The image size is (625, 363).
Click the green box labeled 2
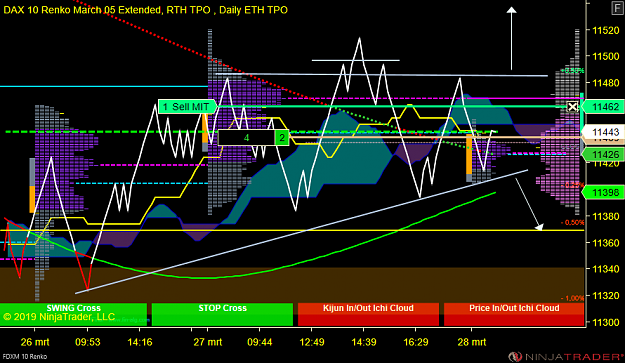click(x=282, y=138)
